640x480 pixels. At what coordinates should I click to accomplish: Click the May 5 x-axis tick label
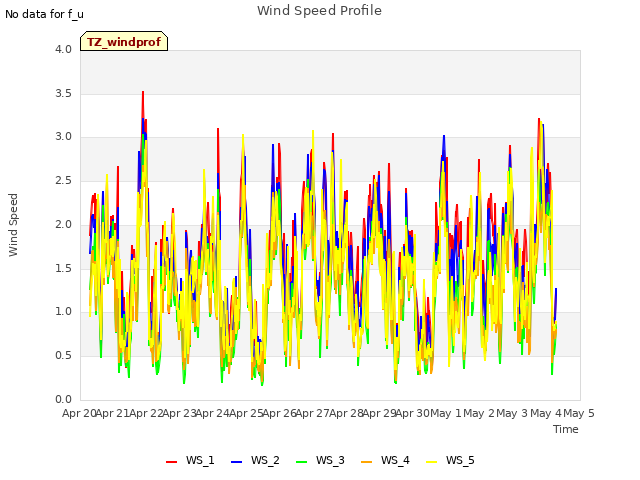[579, 413]
